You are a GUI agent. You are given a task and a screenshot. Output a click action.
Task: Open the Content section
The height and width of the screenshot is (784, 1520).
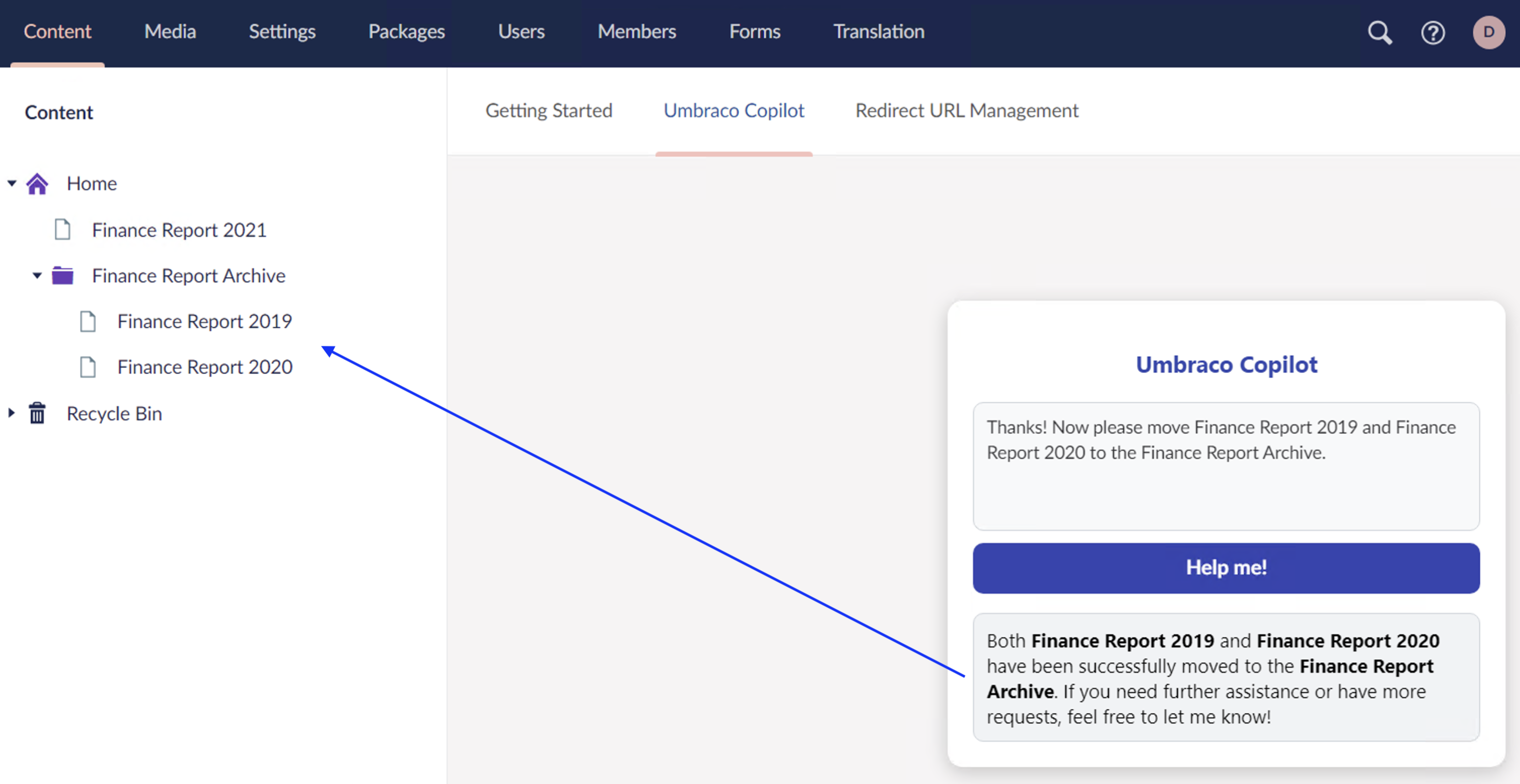(57, 31)
